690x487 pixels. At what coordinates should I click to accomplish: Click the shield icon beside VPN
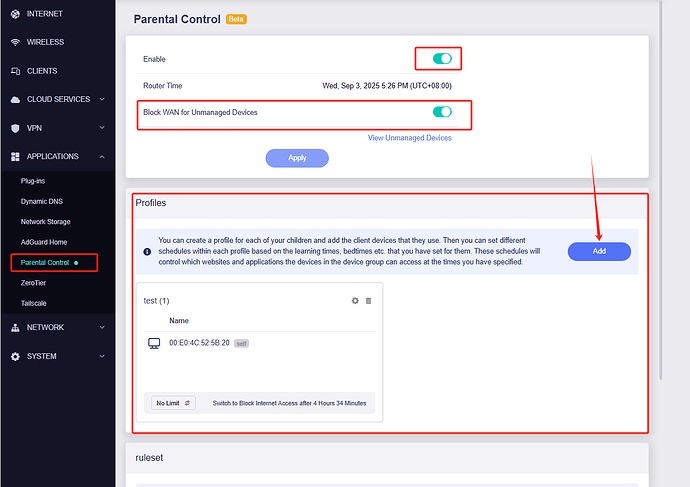point(15,128)
